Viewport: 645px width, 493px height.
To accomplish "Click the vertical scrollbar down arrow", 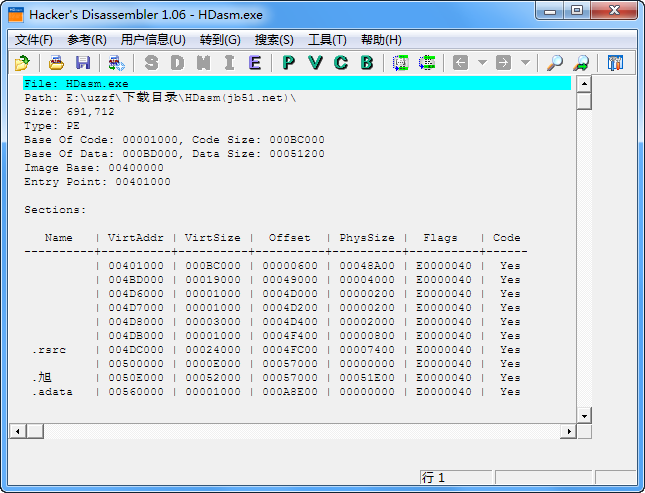I will pyautogui.click(x=584, y=415).
